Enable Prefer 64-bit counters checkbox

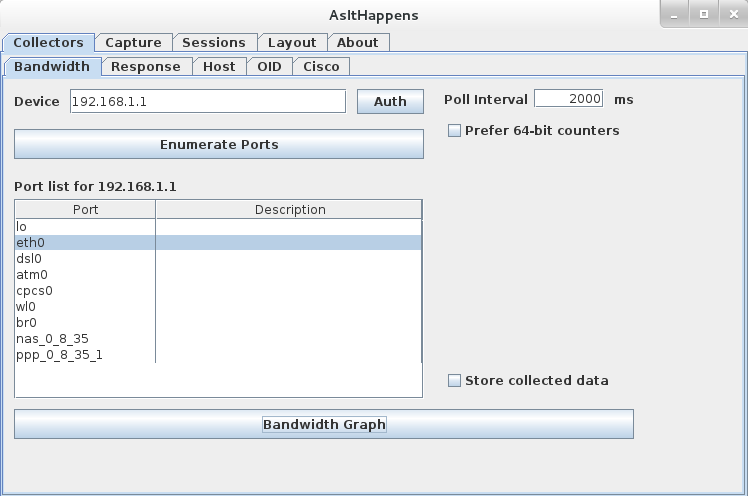[x=455, y=131]
